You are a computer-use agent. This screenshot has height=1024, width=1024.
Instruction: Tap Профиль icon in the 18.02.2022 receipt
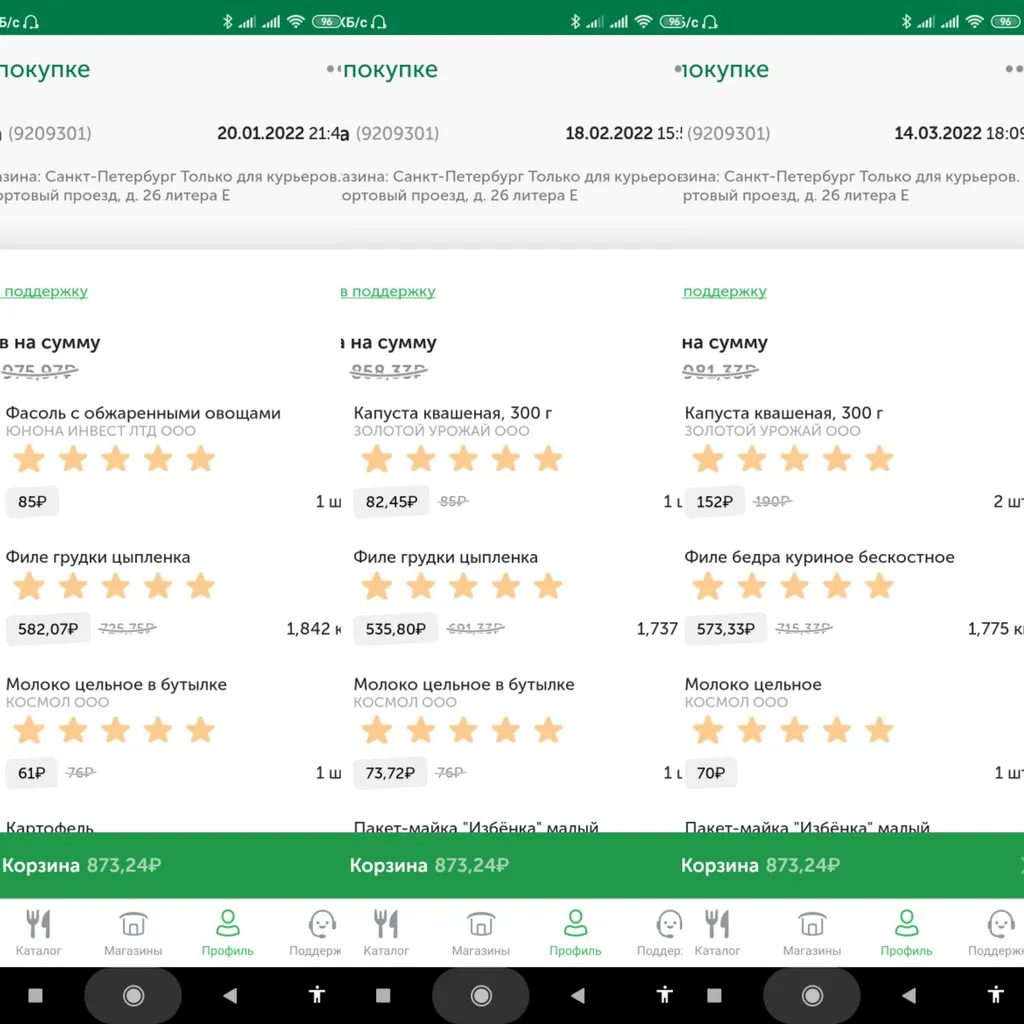point(575,932)
